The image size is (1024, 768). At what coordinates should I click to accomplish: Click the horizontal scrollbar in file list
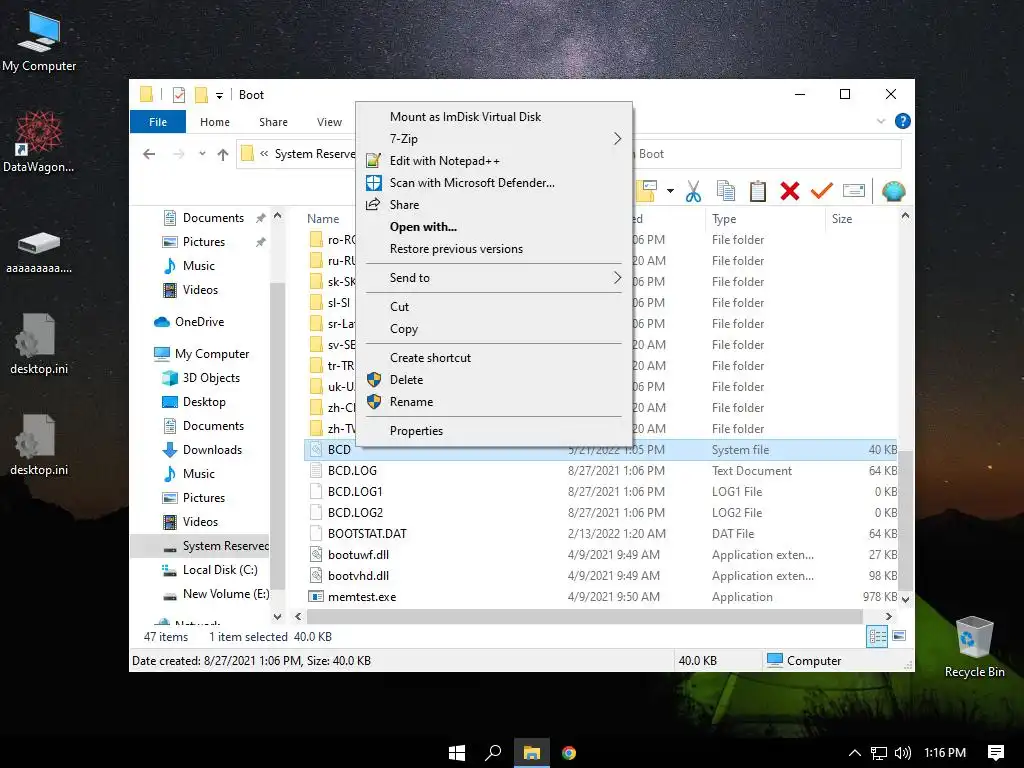[584, 616]
